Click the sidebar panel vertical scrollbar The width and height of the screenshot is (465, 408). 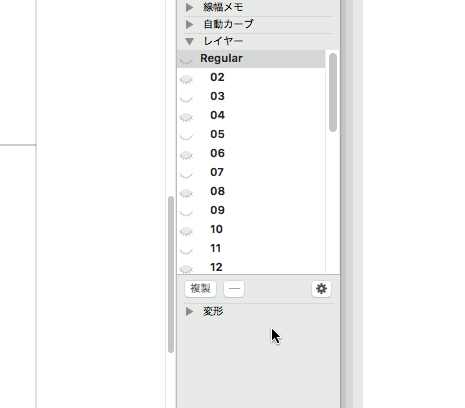(x=171, y=274)
